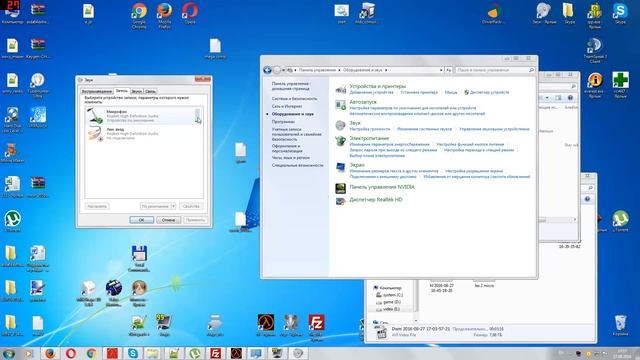The width and height of the screenshot is (640, 360).
Task: Click the Half-Life icon in the taskbar
Action: [236, 353]
